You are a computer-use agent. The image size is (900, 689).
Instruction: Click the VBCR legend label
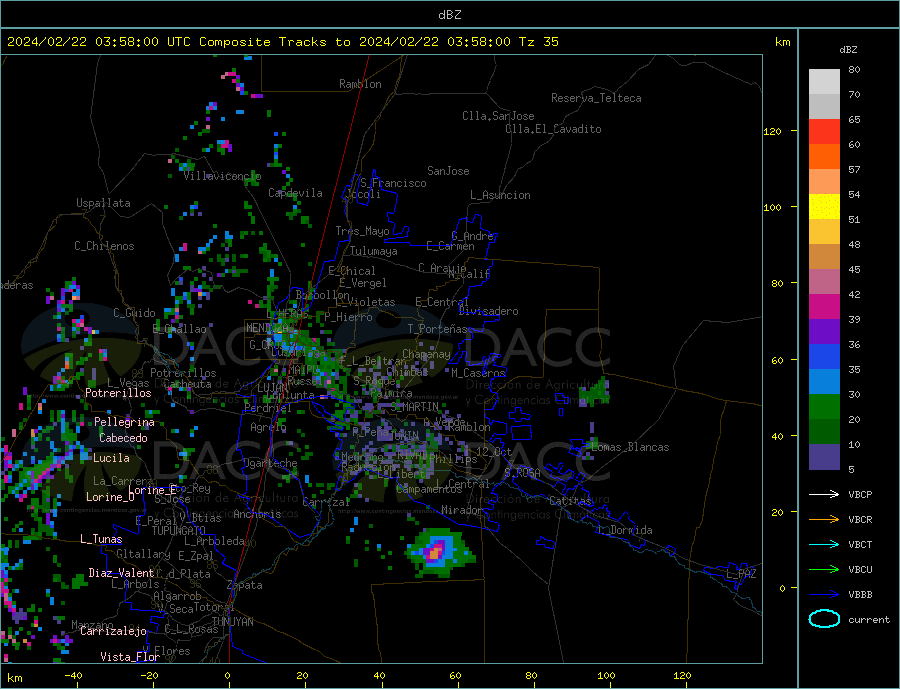pyautogui.click(x=860, y=520)
